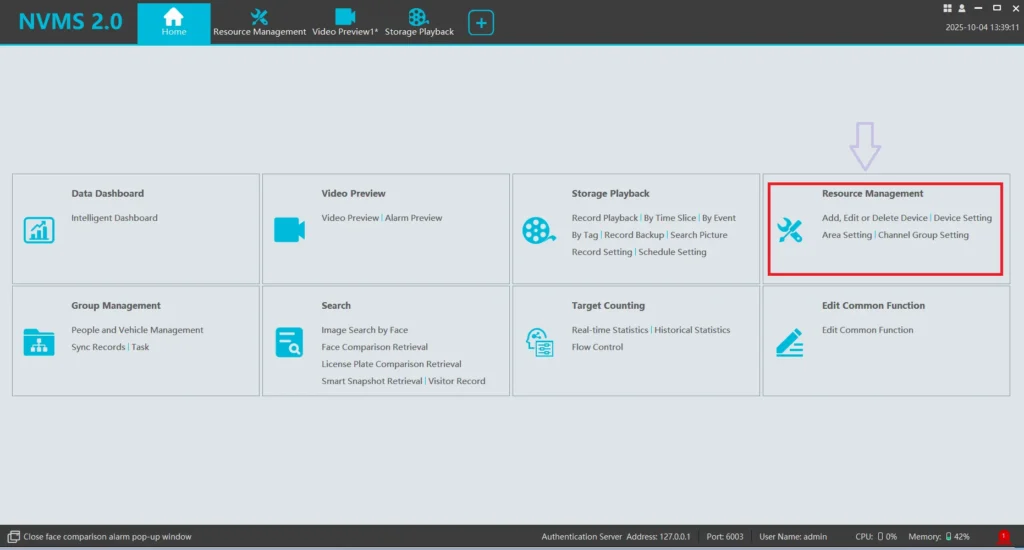
Task: Click the face comparison pop-up window icon
Action: coord(13,537)
